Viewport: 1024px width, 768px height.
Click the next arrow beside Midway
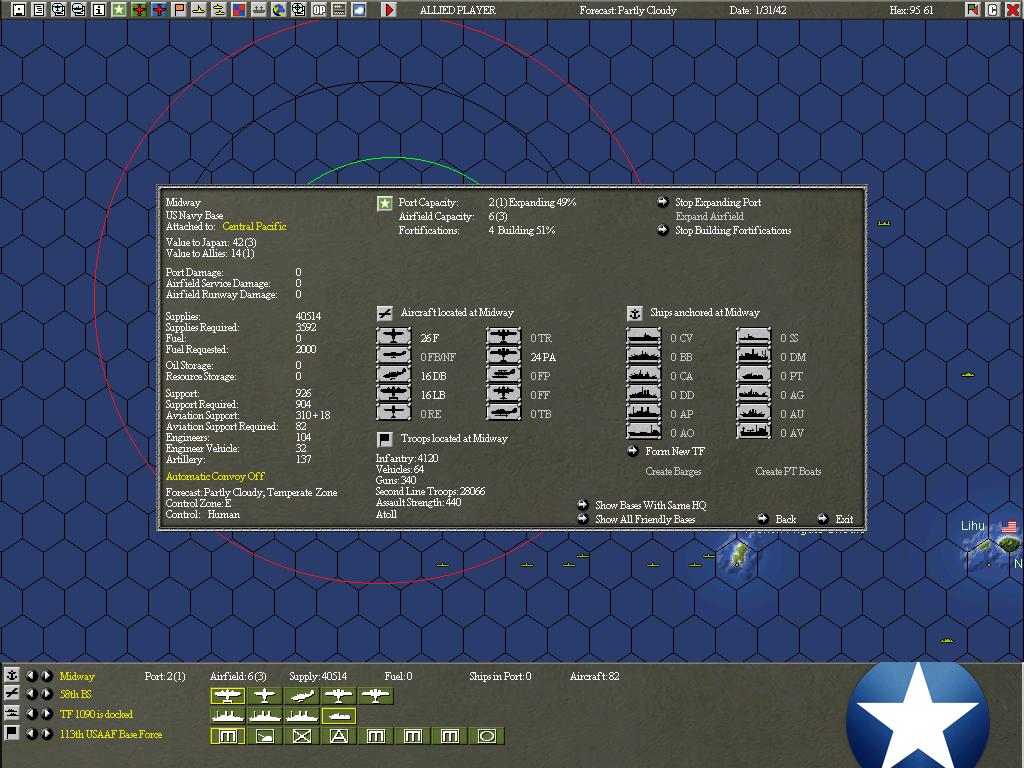point(46,676)
